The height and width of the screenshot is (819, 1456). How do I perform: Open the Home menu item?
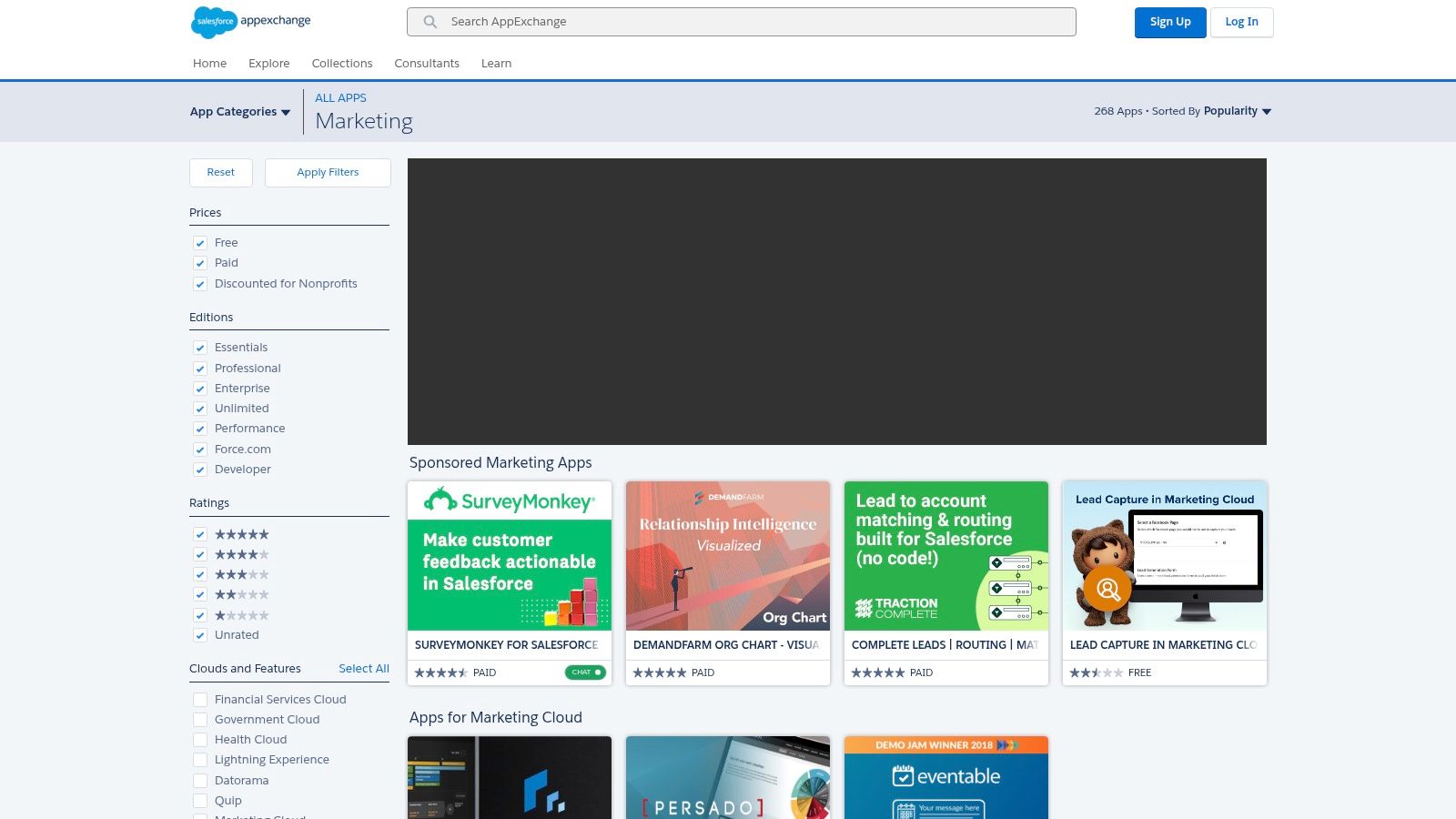click(x=209, y=64)
